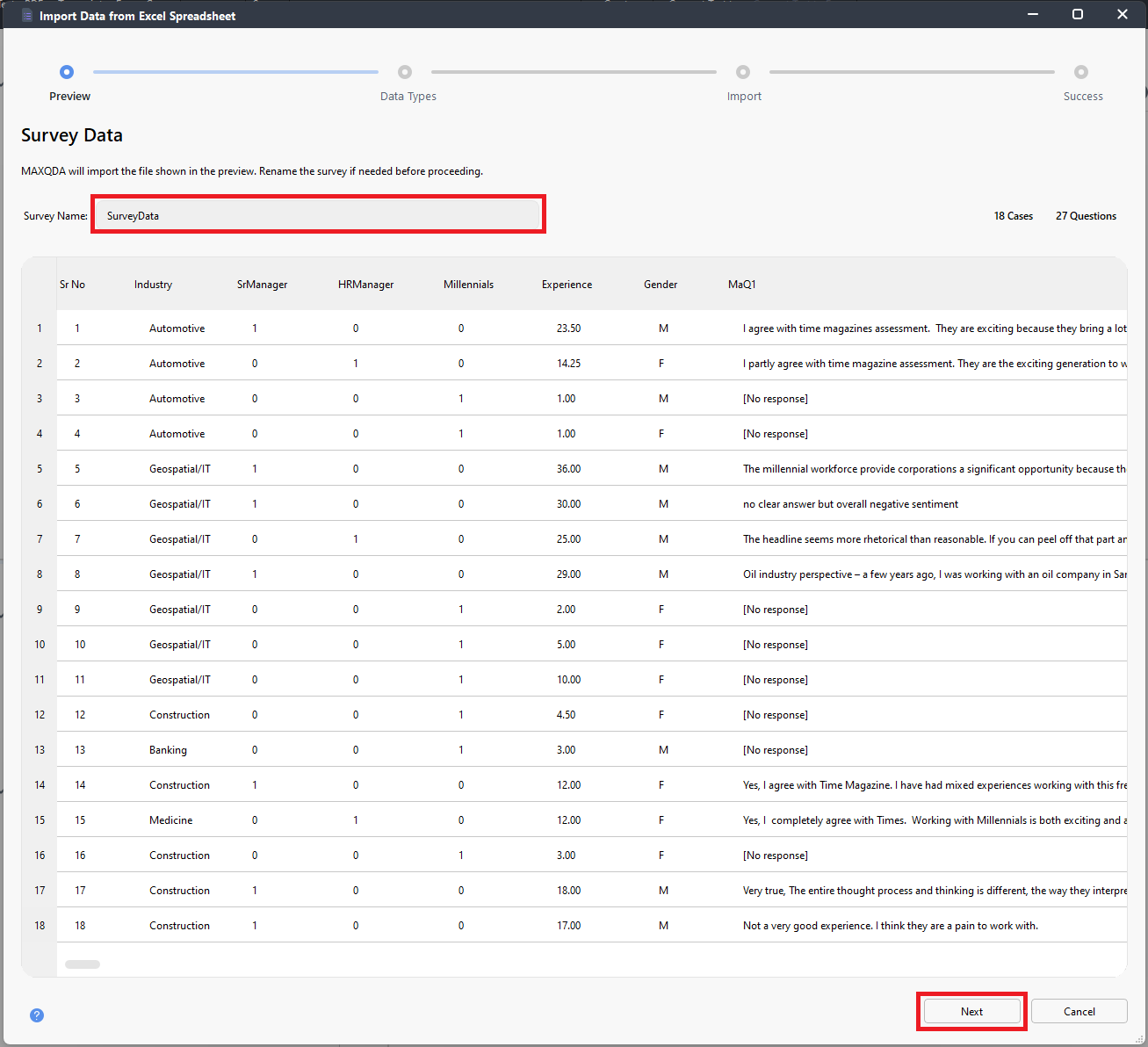Click row number 7 in left gutter
Image resolution: width=1148 pixels, height=1047 pixels.
pos(40,539)
